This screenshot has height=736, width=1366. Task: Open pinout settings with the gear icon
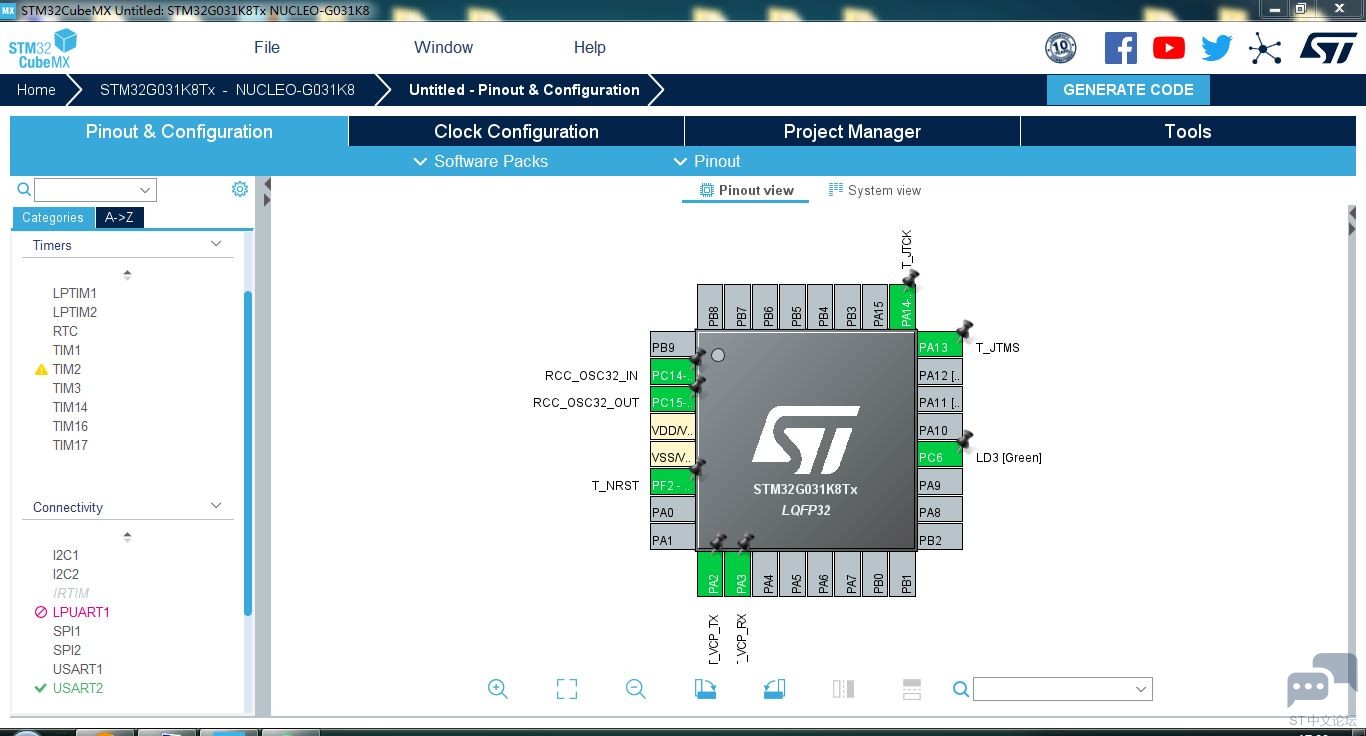[x=240, y=189]
